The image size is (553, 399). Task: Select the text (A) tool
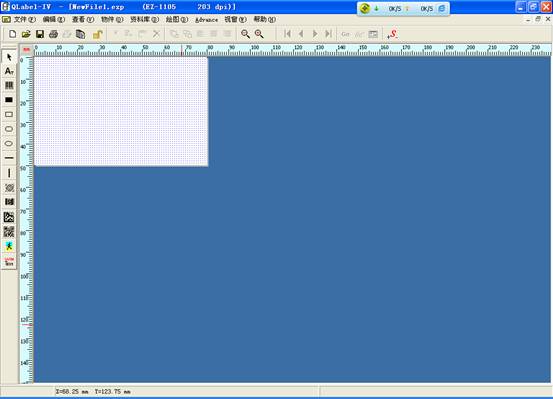point(9,71)
